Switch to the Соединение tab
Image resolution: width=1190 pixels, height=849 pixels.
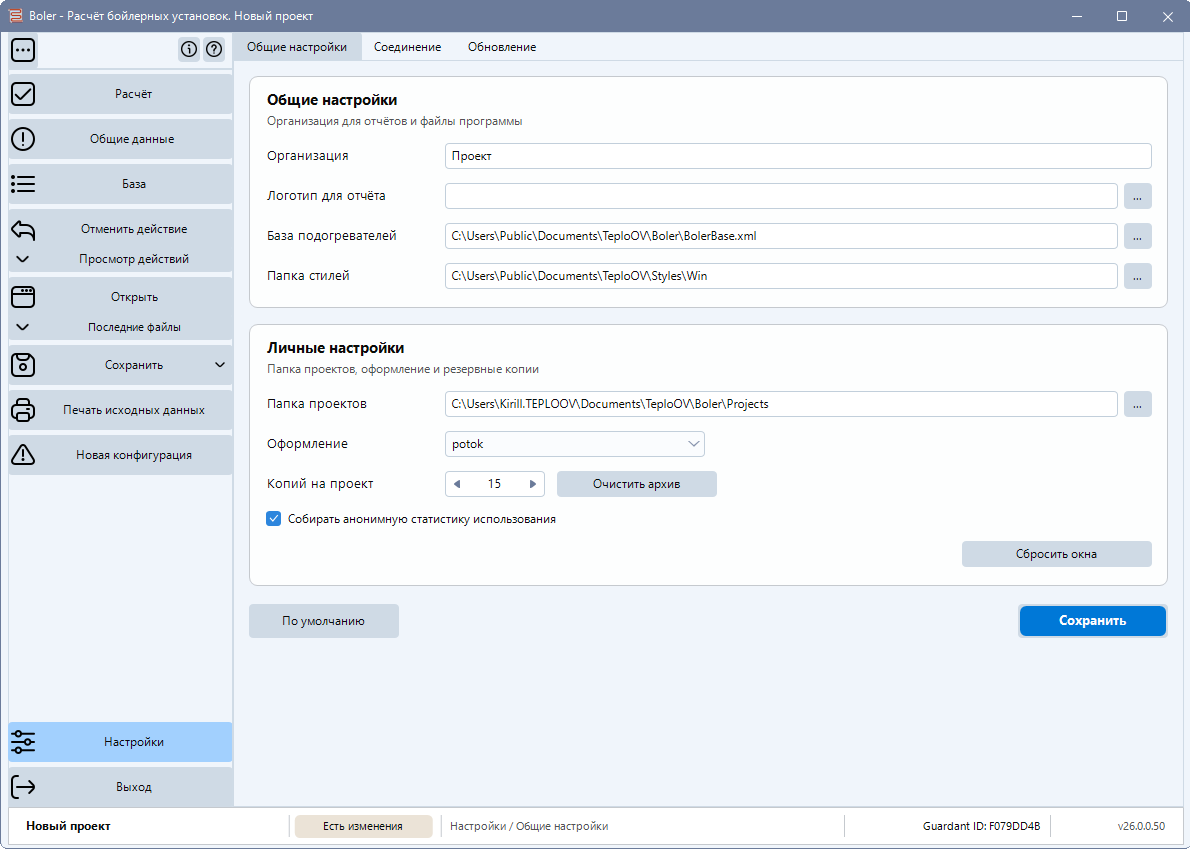tap(408, 47)
